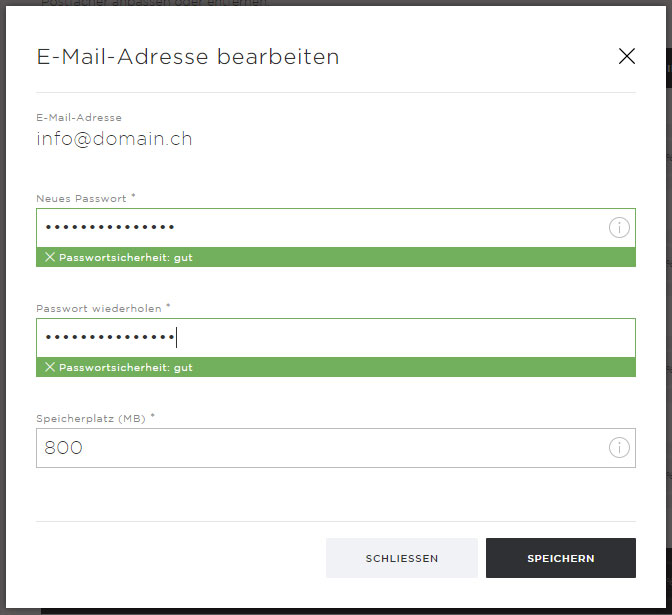The image size is (672, 615).
Task: Select the Speicherplatz field containing 800
Action: coord(336,448)
